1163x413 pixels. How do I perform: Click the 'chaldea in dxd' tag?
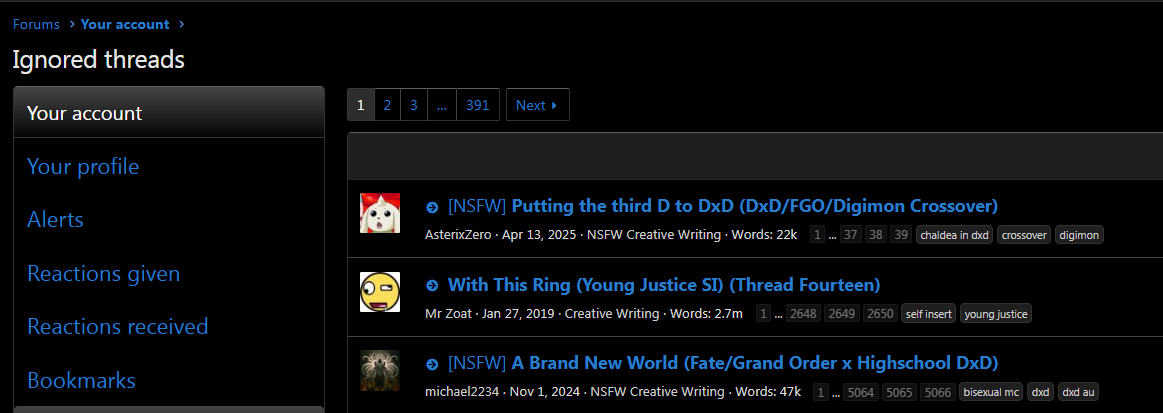pyautogui.click(x=955, y=235)
